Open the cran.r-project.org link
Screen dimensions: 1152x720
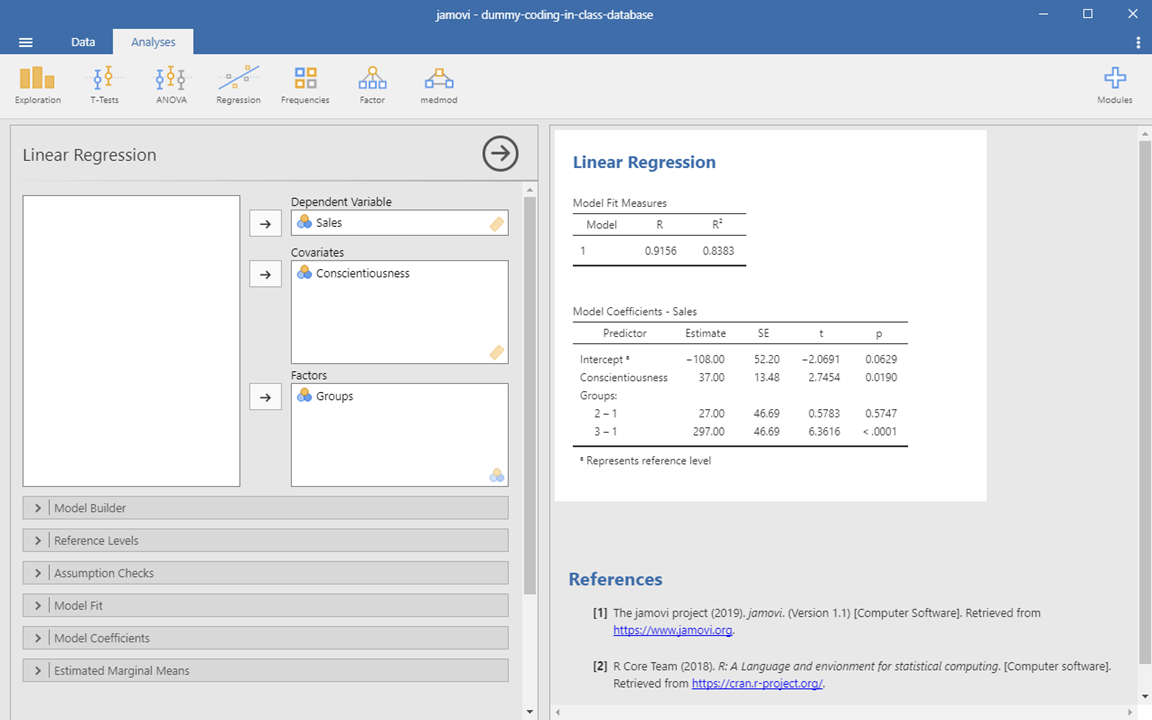pyautogui.click(x=757, y=684)
